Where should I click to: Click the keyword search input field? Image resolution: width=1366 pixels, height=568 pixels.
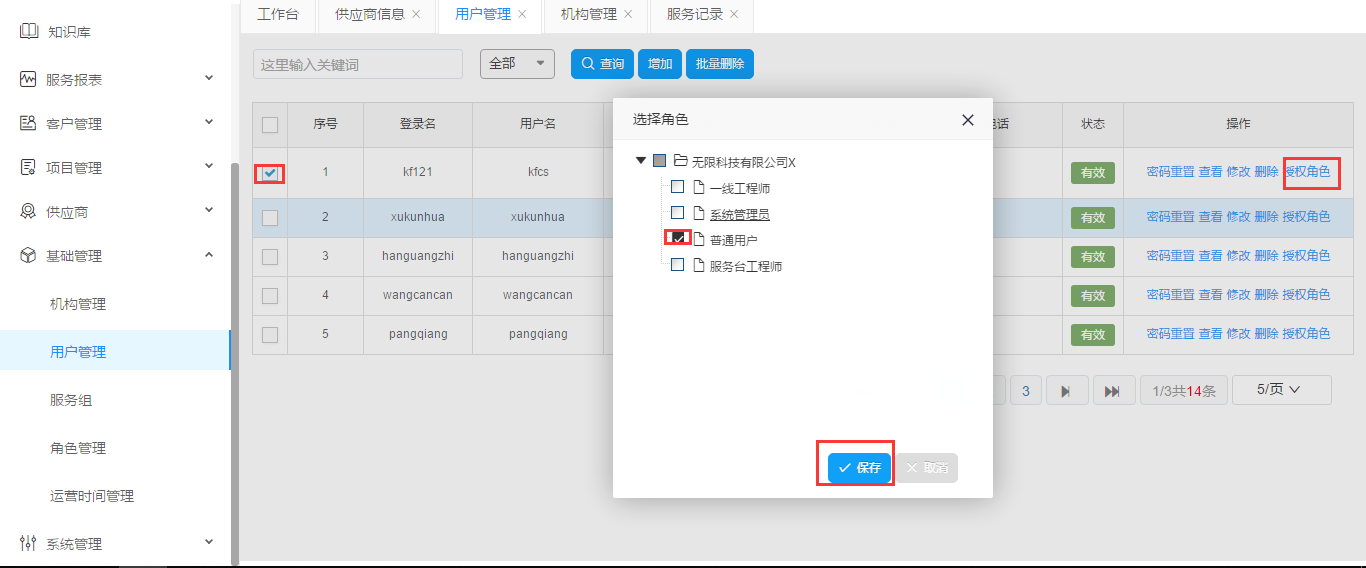click(x=357, y=64)
